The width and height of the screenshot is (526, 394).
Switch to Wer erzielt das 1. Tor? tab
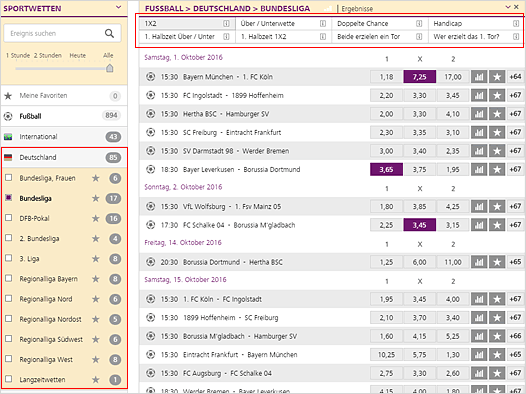pyautogui.click(x=476, y=37)
